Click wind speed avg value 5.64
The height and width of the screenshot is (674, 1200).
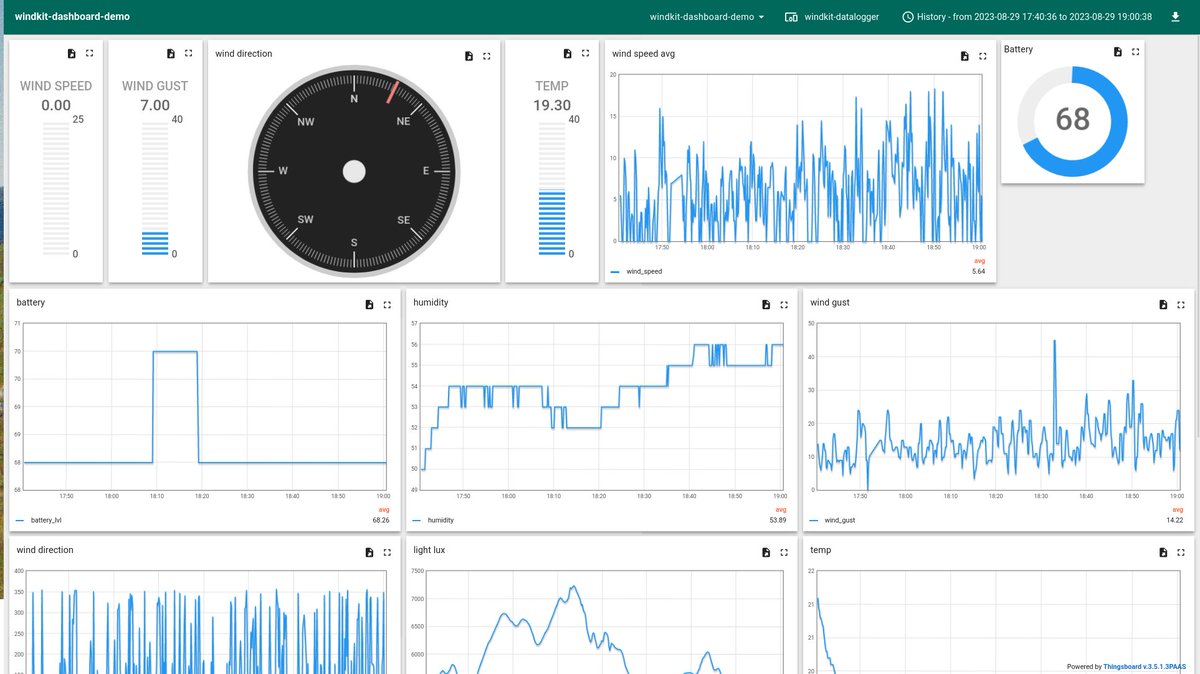(978, 271)
